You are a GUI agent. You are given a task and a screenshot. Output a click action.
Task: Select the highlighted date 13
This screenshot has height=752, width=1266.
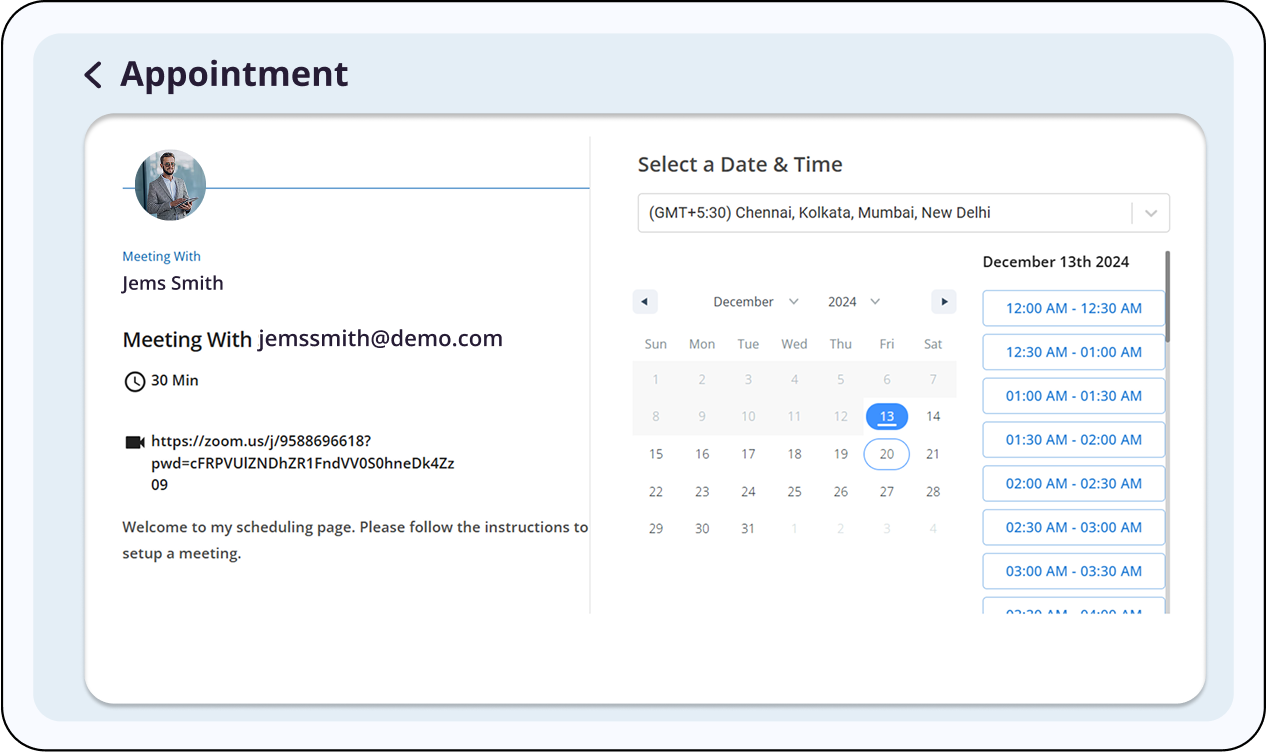886,416
